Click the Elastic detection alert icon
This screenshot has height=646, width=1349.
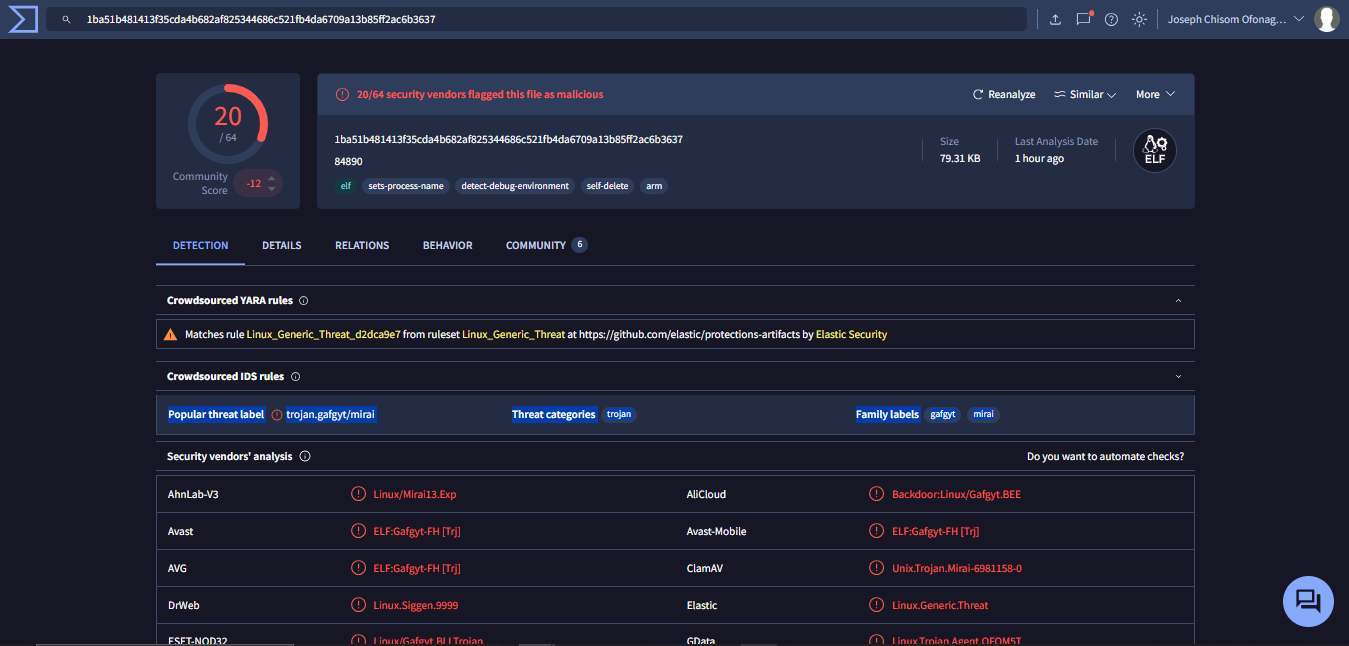coord(877,605)
